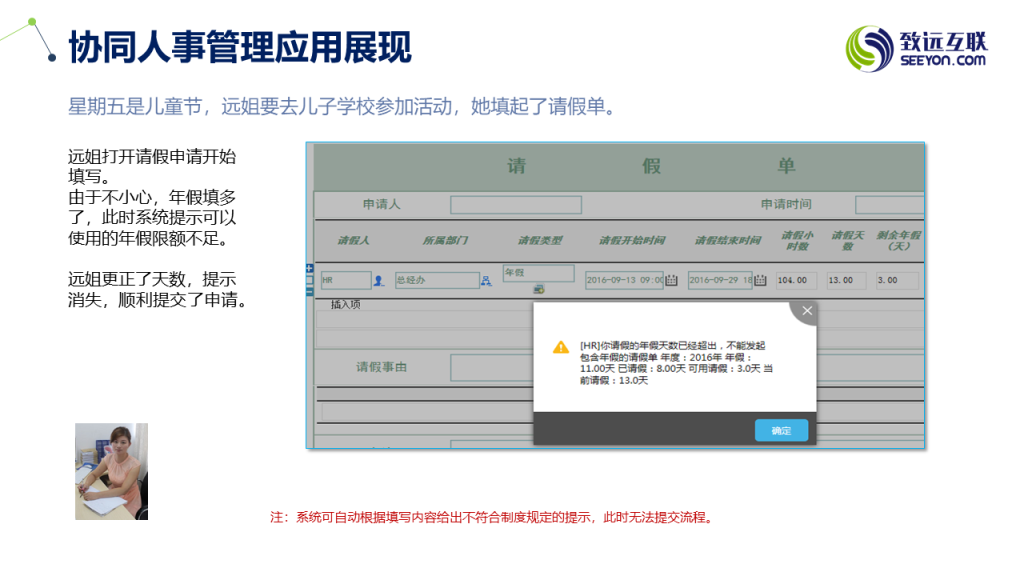
Task: Open the calendar icon for leave end time
Action: tap(760, 280)
